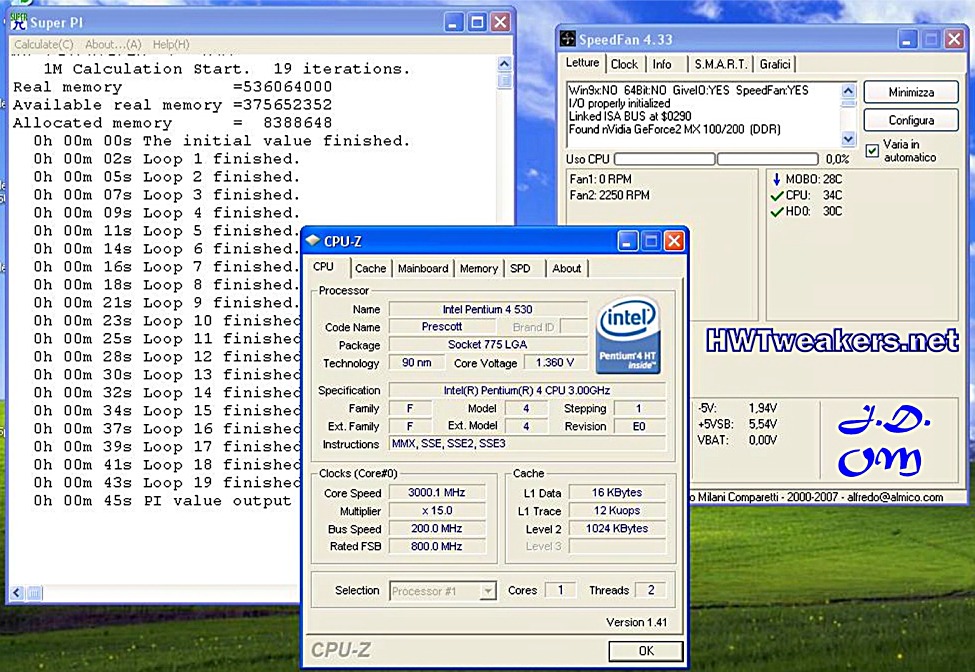Image resolution: width=975 pixels, height=672 pixels.
Task: Toggle the Varia in automatico checkbox
Action: [x=872, y=150]
